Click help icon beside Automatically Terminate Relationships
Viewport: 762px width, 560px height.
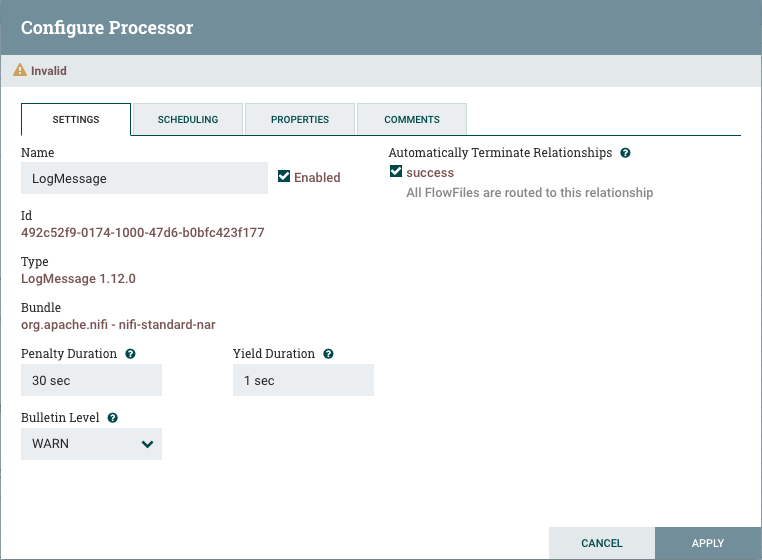pyautogui.click(x=626, y=153)
